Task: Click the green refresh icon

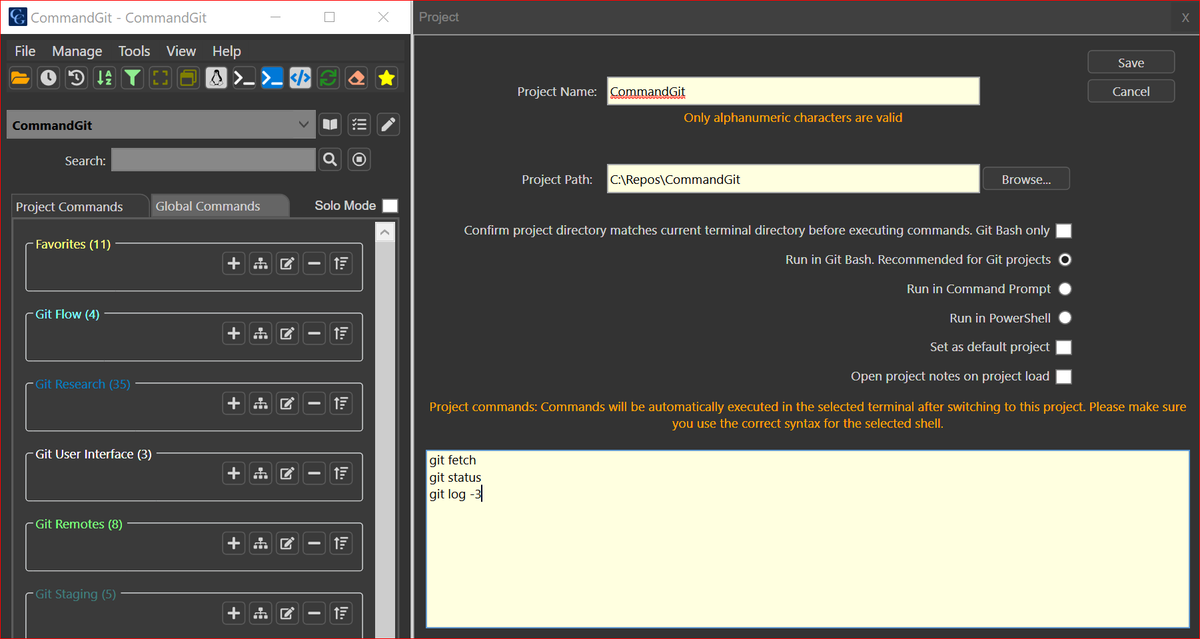Action: [328, 77]
